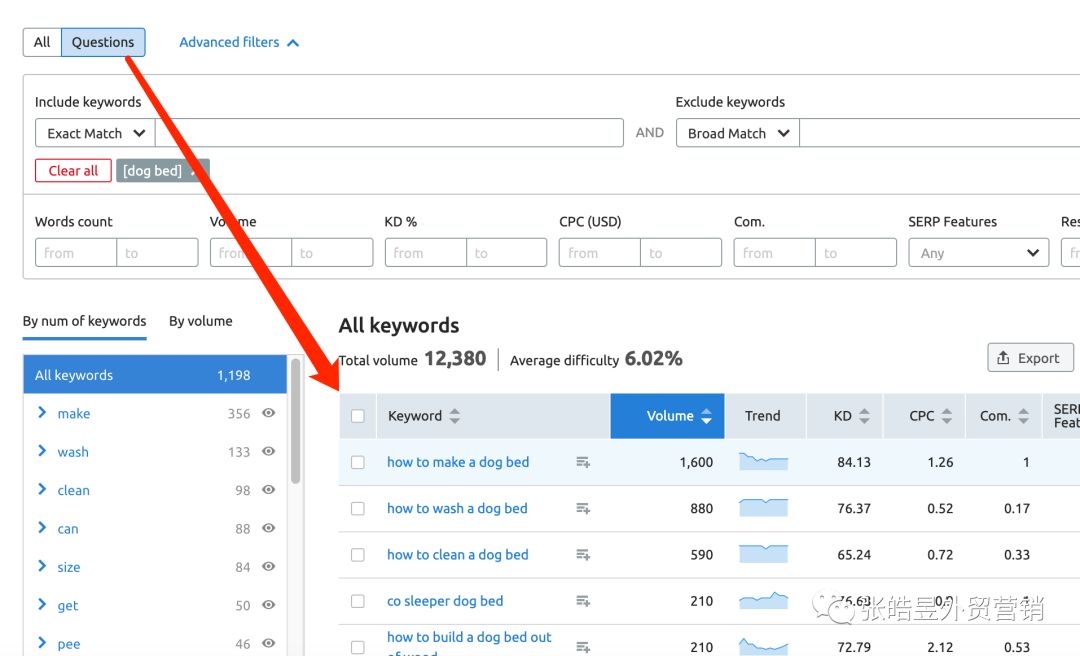The height and width of the screenshot is (656, 1080).
Task: Sort by Com. column arrows
Action: click(1024, 416)
